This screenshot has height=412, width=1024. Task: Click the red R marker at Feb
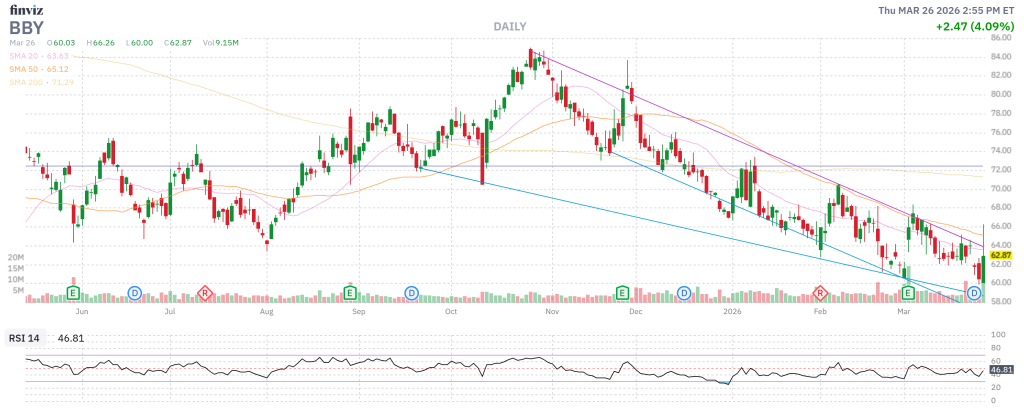[x=820, y=292]
